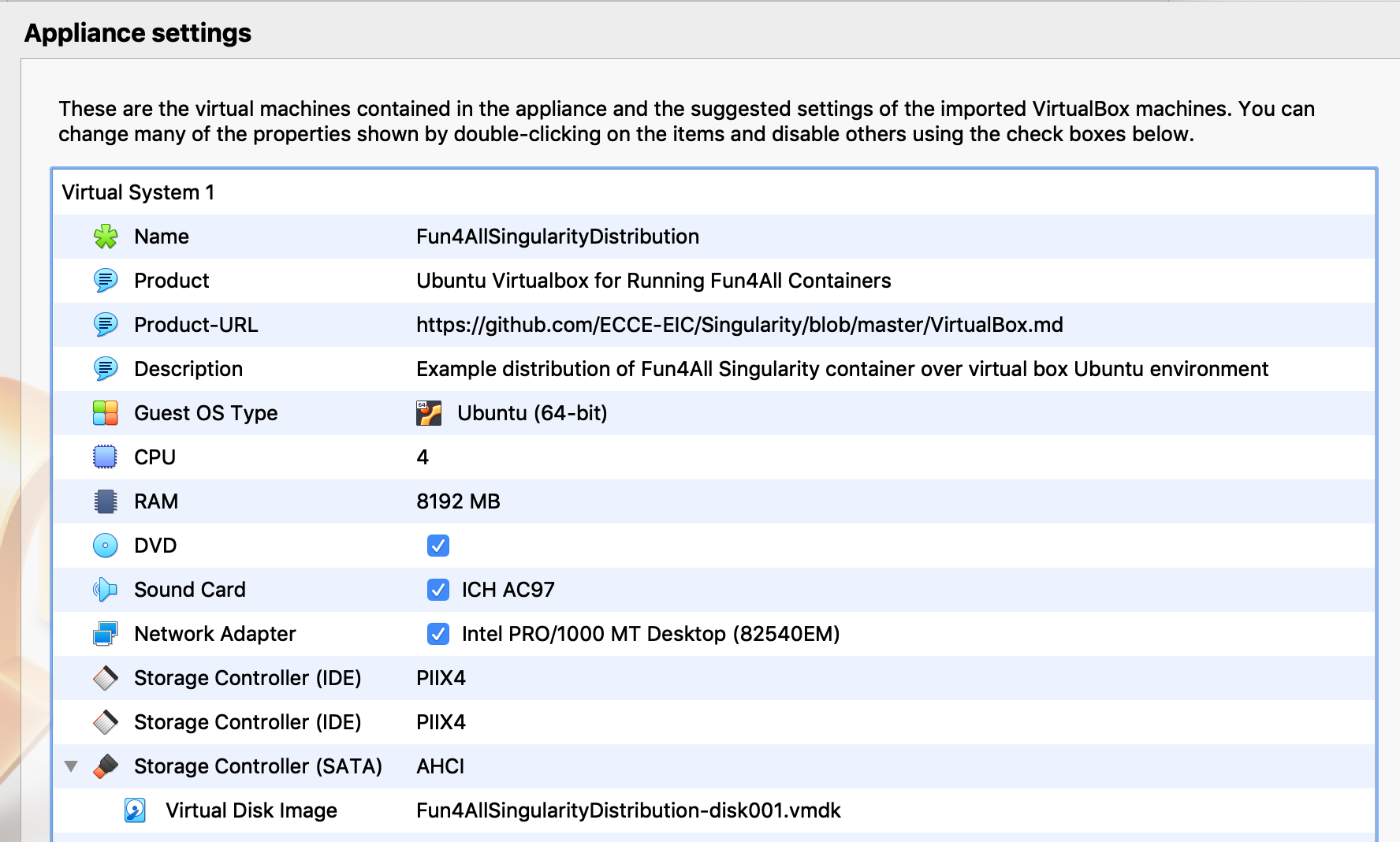Screen dimensions: 1400x842
Task: Click the Guest OS Type colored squares icon
Action: tap(105, 413)
